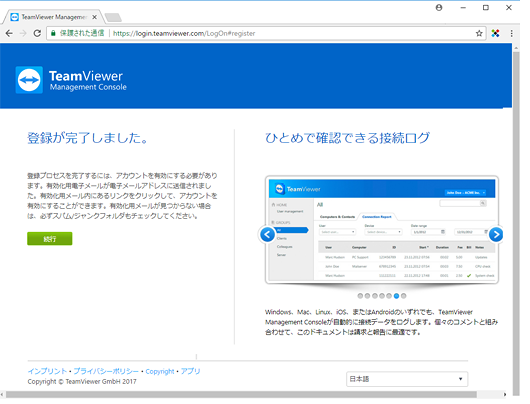This screenshot has height=404, width=530.
Task: Click the TeamViewer logo in header
Action: click(29, 80)
